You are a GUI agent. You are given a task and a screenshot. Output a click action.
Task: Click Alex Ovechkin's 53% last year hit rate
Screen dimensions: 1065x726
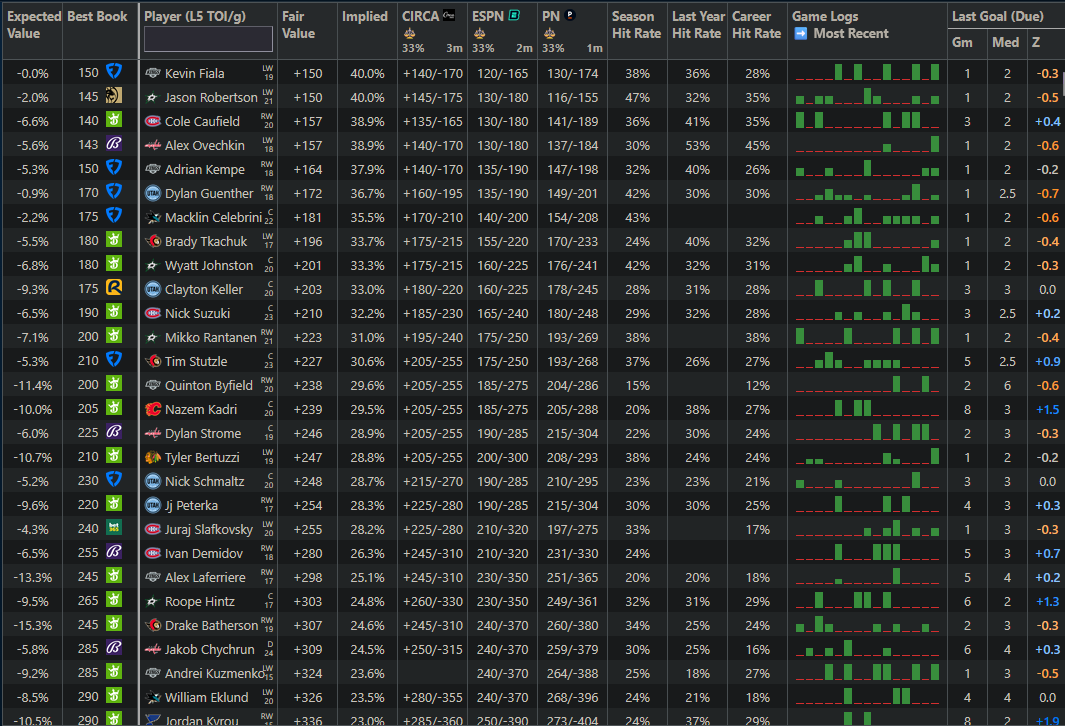click(x=698, y=145)
